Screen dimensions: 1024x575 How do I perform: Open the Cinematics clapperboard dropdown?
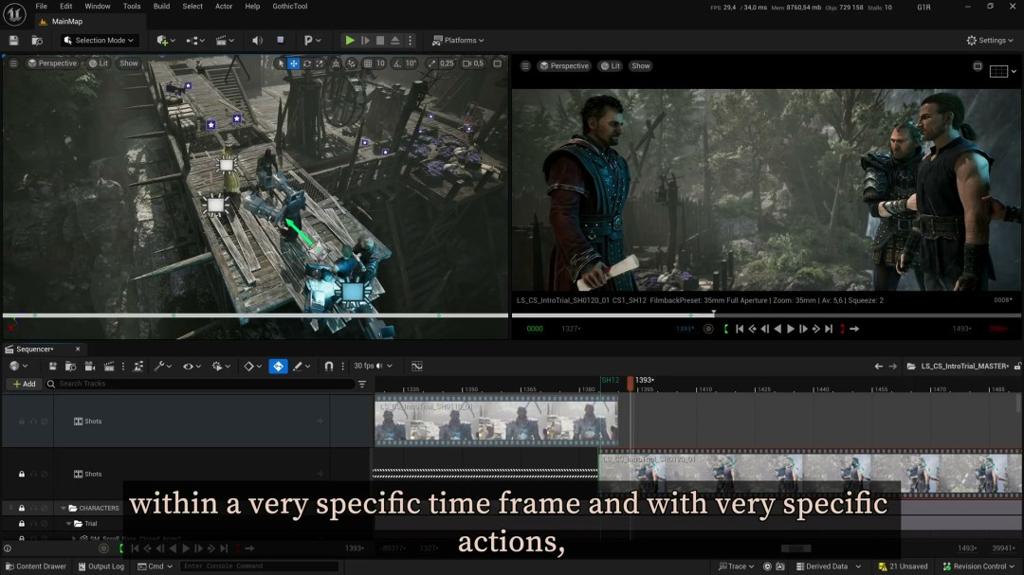coord(225,41)
